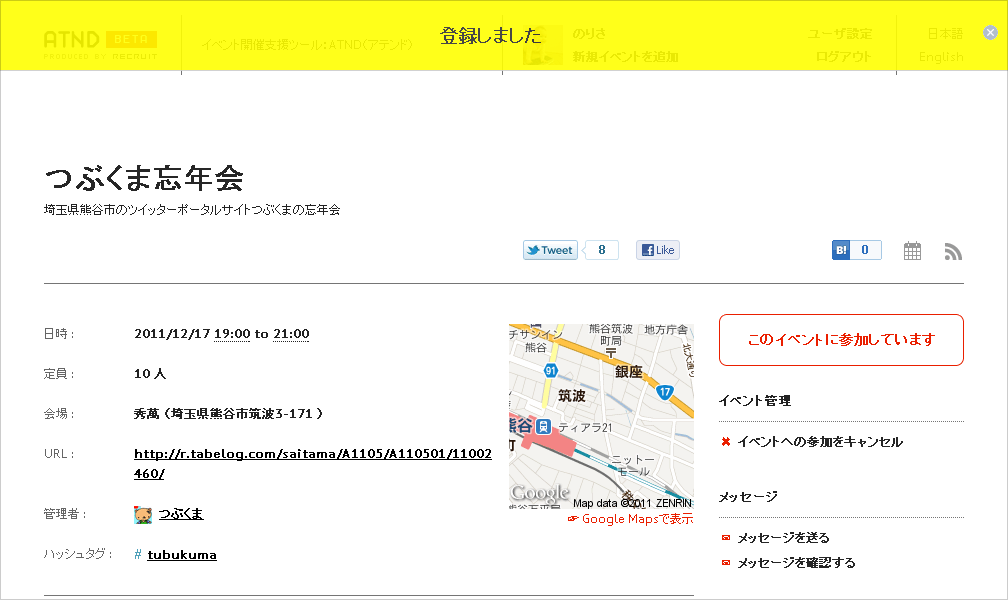Viewport: 1008px width, 600px height.
Task: Open organizer つぶくま profile link
Action: tap(181, 514)
